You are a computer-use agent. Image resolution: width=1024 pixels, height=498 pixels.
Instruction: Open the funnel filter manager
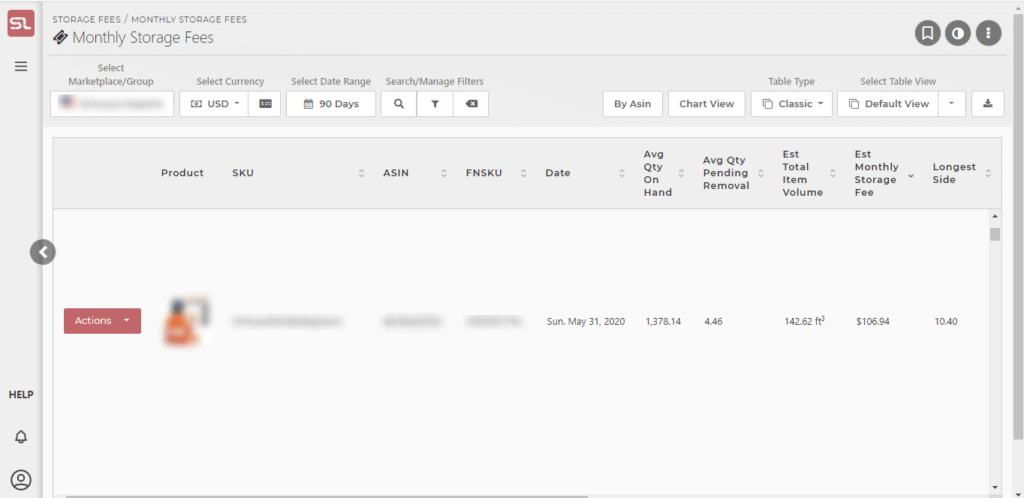coord(435,104)
